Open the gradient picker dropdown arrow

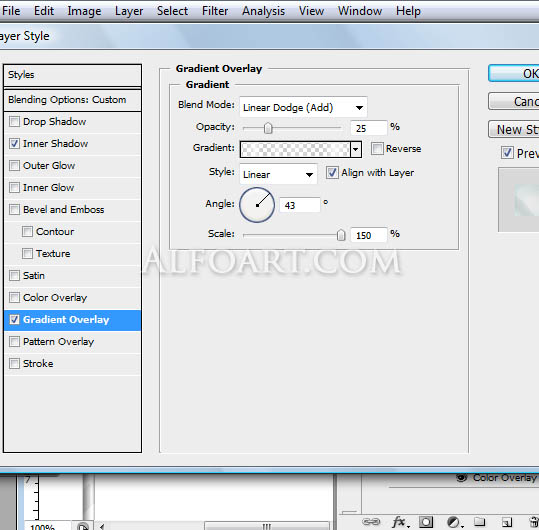click(x=356, y=150)
